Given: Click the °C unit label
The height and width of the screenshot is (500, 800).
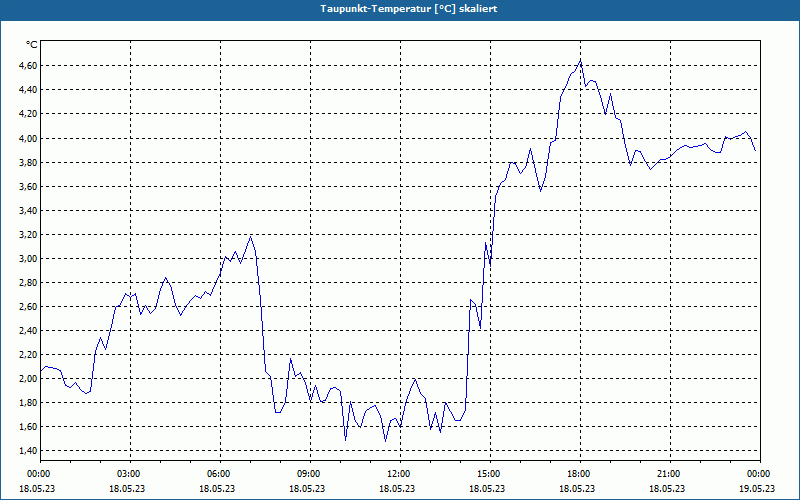Looking at the screenshot, I should (x=32, y=45).
